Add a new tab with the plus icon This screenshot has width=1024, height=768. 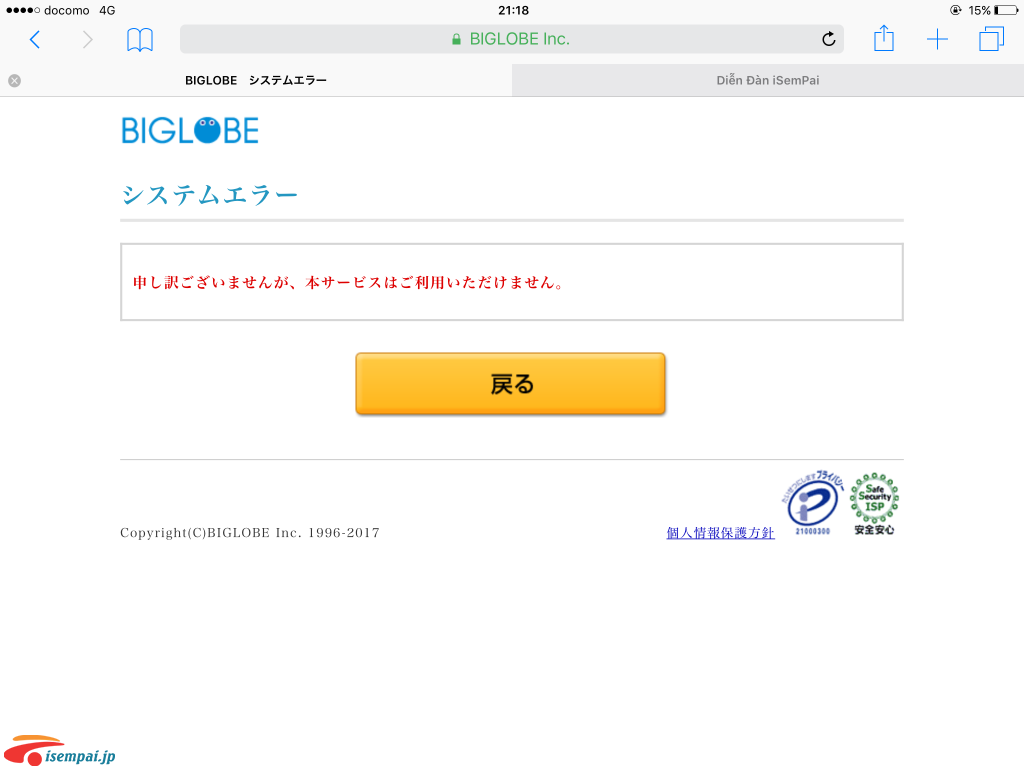point(937,39)
